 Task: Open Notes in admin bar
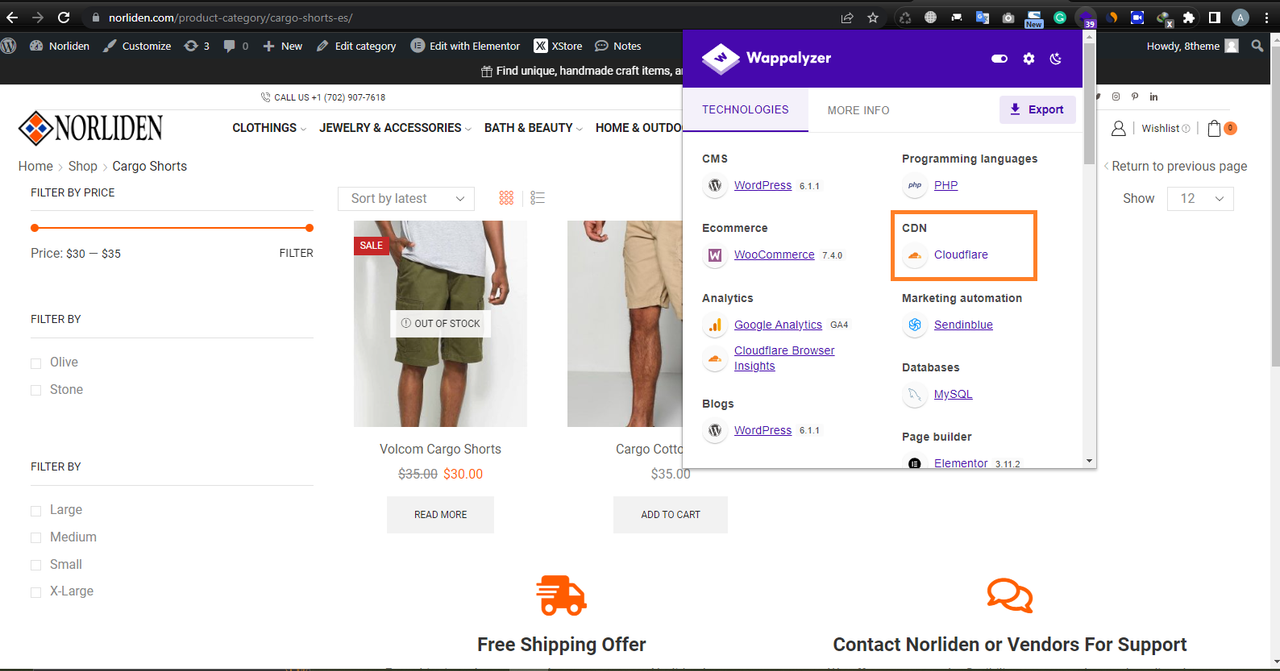coord(618,46)
